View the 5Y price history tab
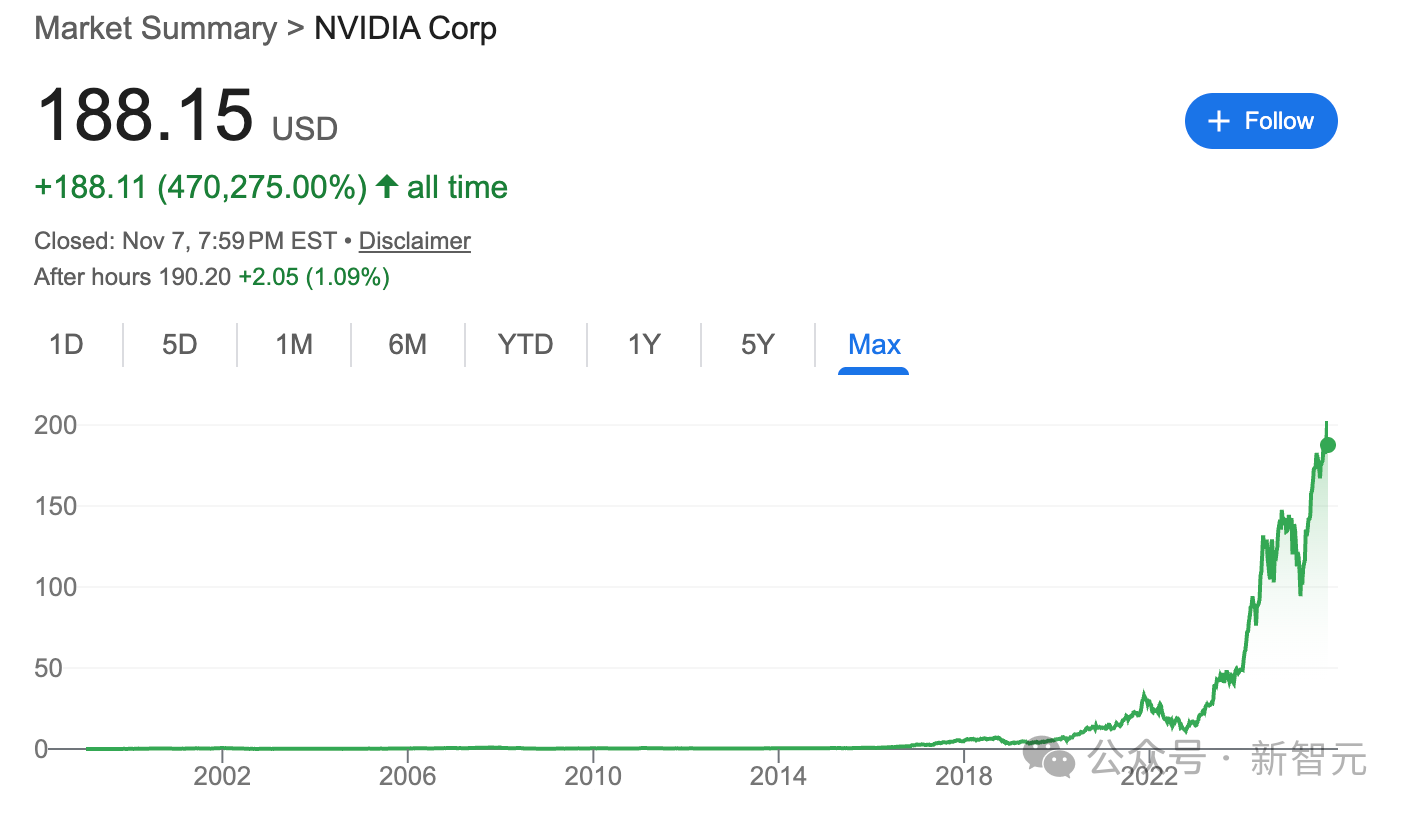1412x814 pixels. (758, 345)
